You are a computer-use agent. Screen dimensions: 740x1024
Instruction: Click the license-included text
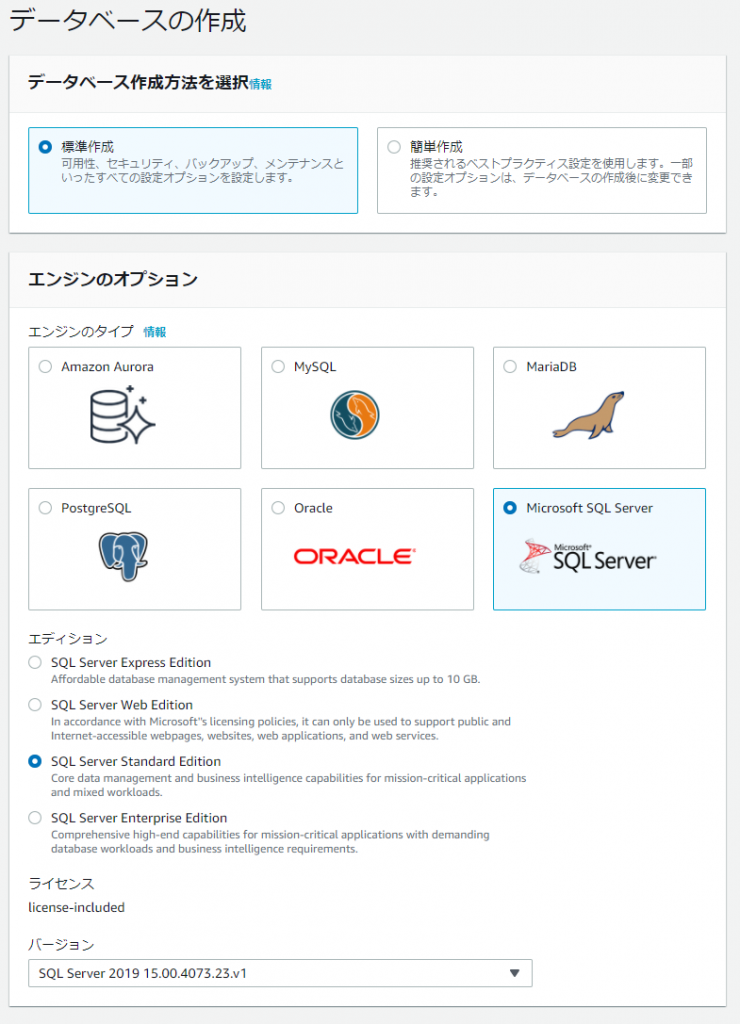(76, 907)
